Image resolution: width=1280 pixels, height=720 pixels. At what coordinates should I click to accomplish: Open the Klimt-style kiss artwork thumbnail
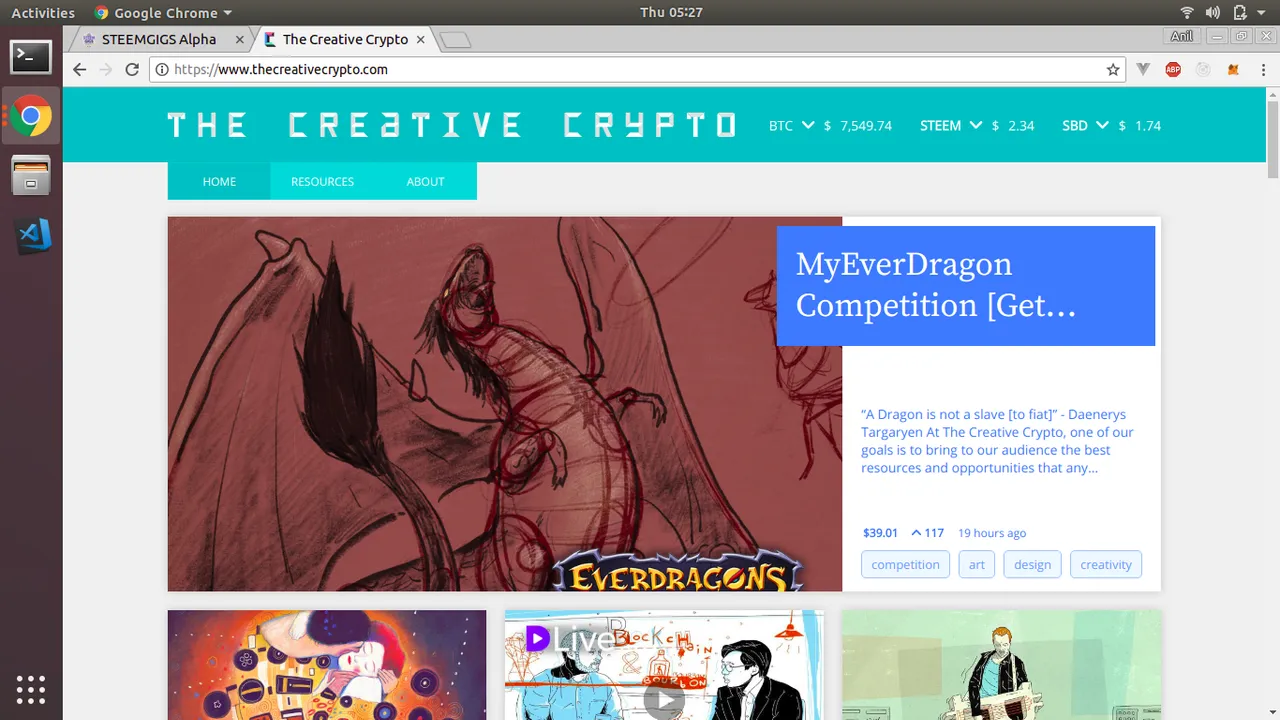(x=327, y=665)
